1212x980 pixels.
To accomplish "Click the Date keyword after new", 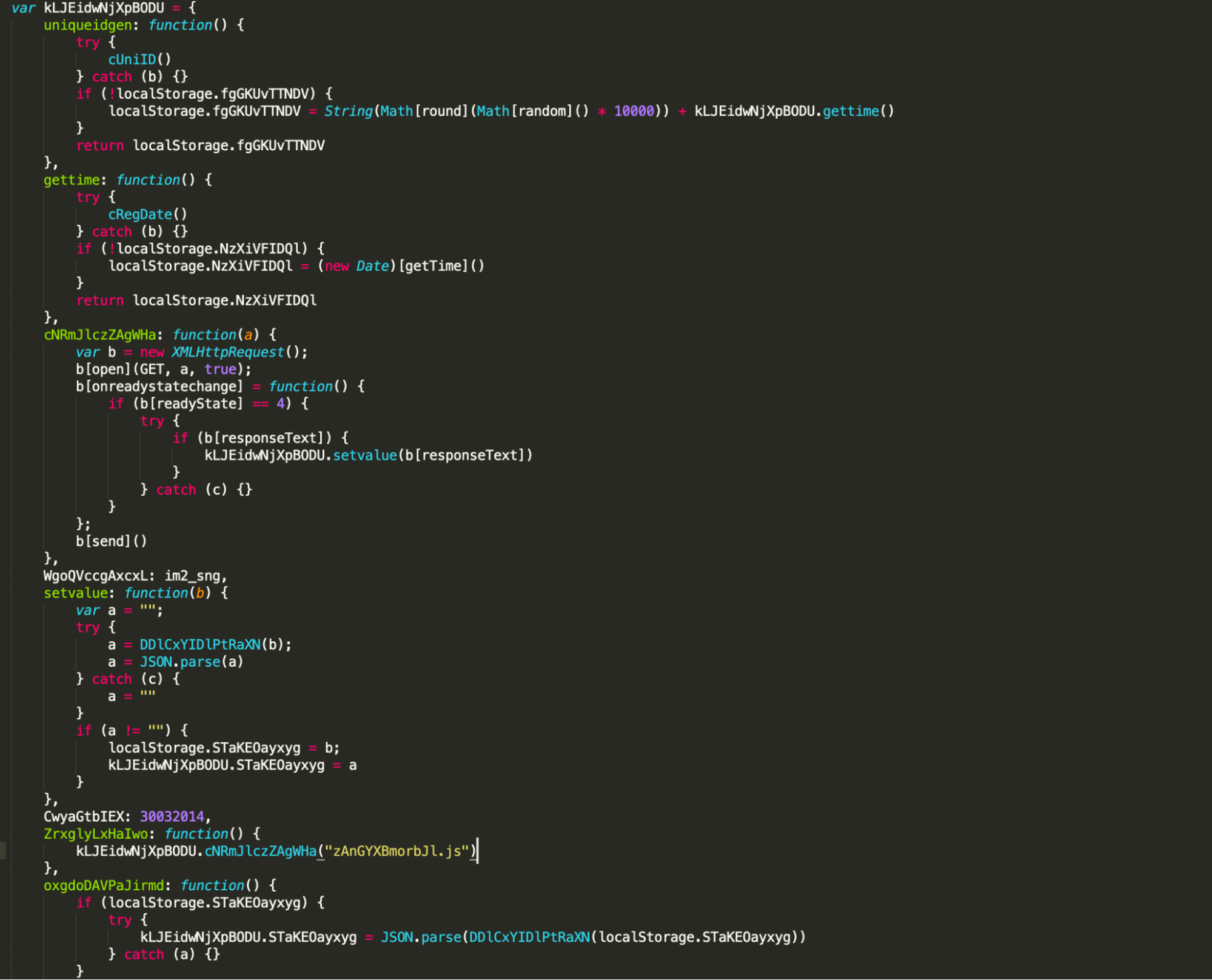I will click(x=372, y=266).
